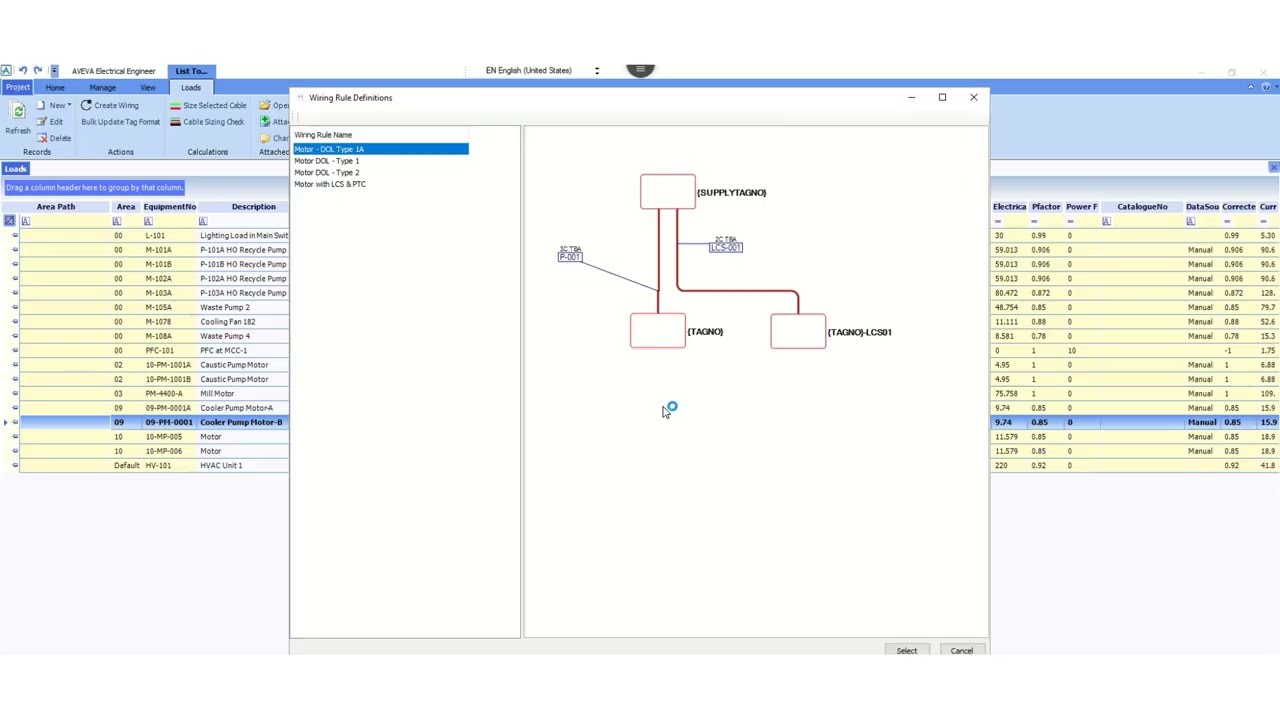The width and height of the screenshot is (1280, 720).
Task: Click the Redo arrow in title bar
Action: [38, 70]
